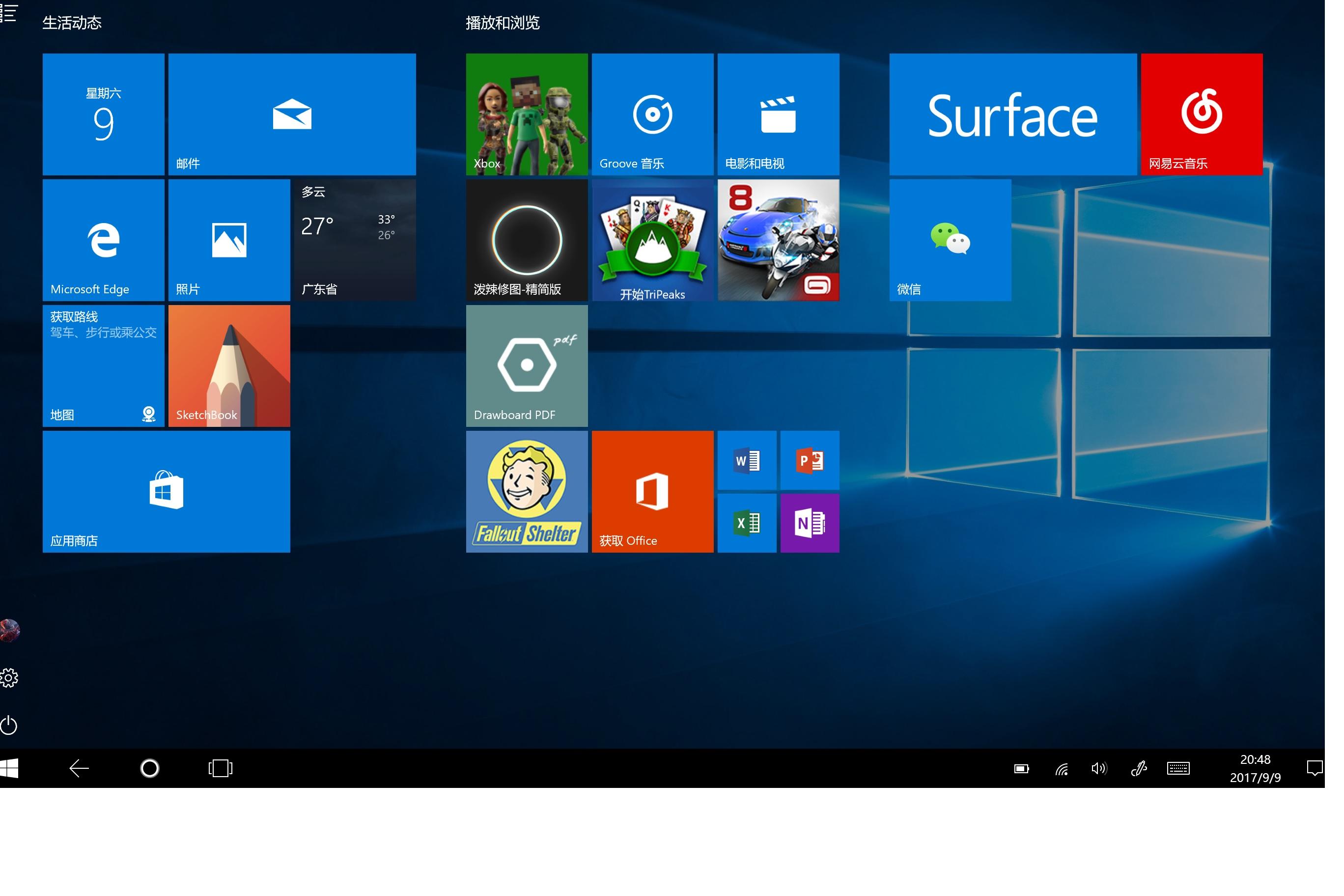Play Fallout Shelter
Image resolution: width=1344 pixels, height=896 pixels.
point(526,491)
